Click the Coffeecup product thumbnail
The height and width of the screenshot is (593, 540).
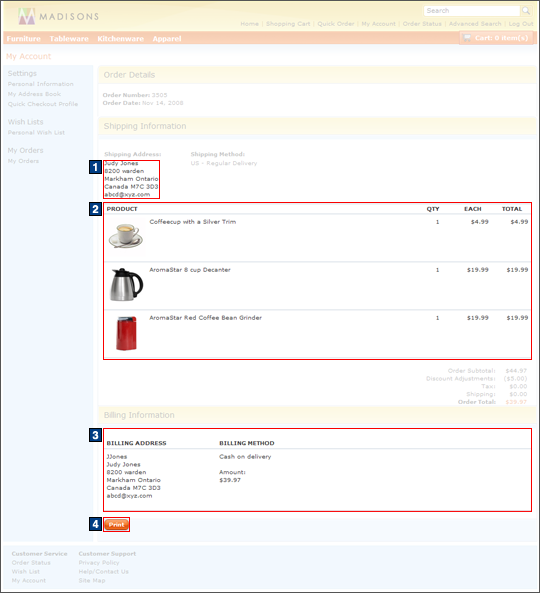pyautogui.click(x=126, y=236)
